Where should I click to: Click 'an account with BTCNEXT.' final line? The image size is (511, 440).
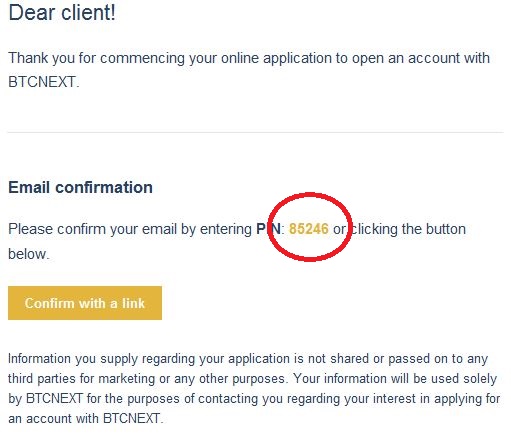point(86,418)
